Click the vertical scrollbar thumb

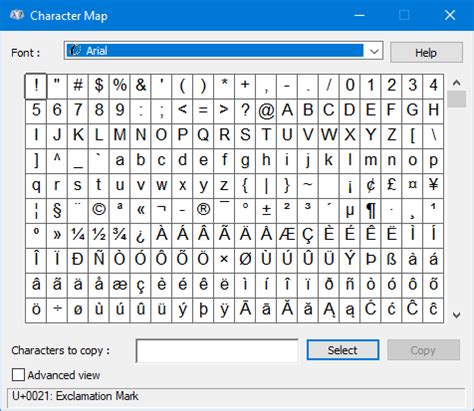click(456, 99)
